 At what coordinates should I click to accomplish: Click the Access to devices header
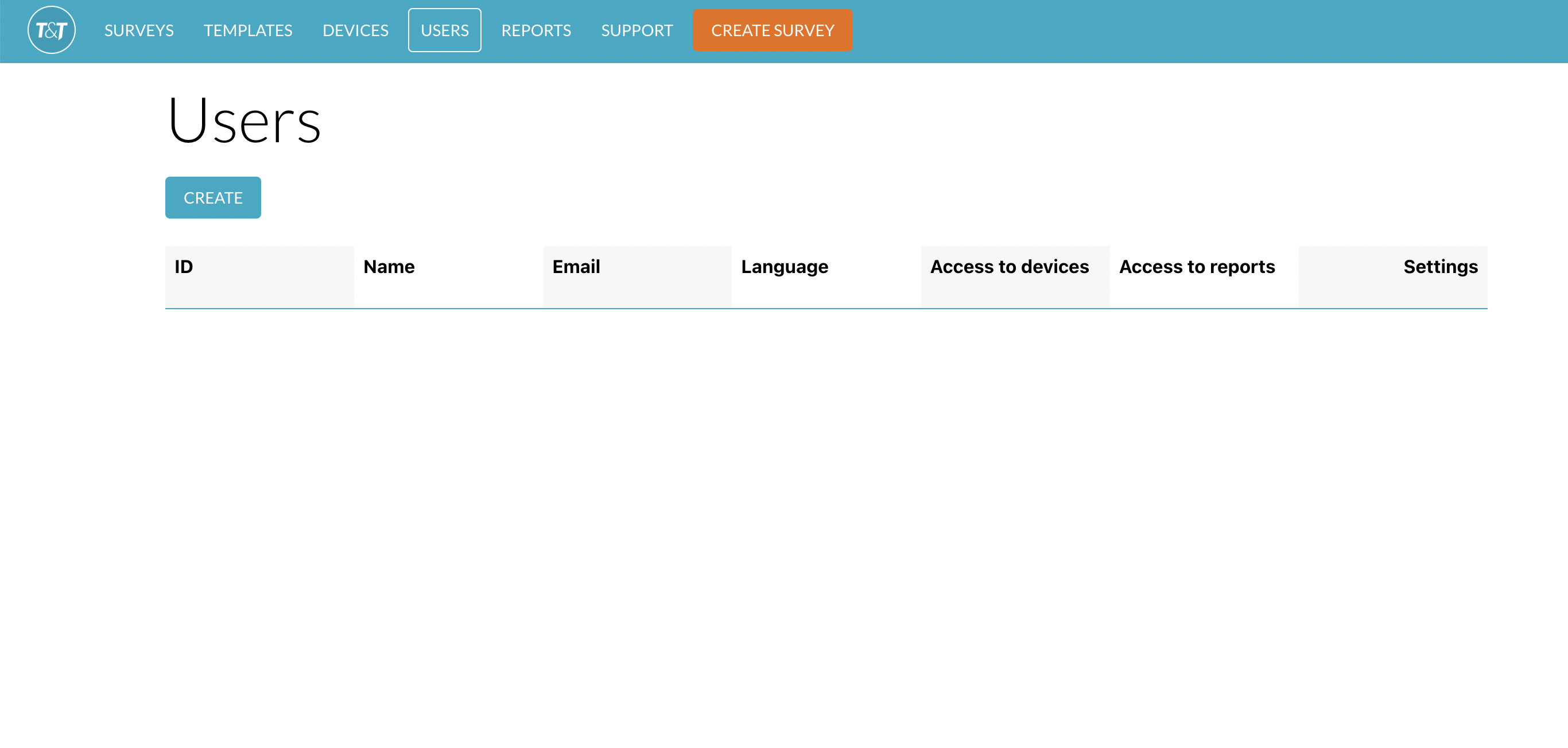pos(1008,266)
